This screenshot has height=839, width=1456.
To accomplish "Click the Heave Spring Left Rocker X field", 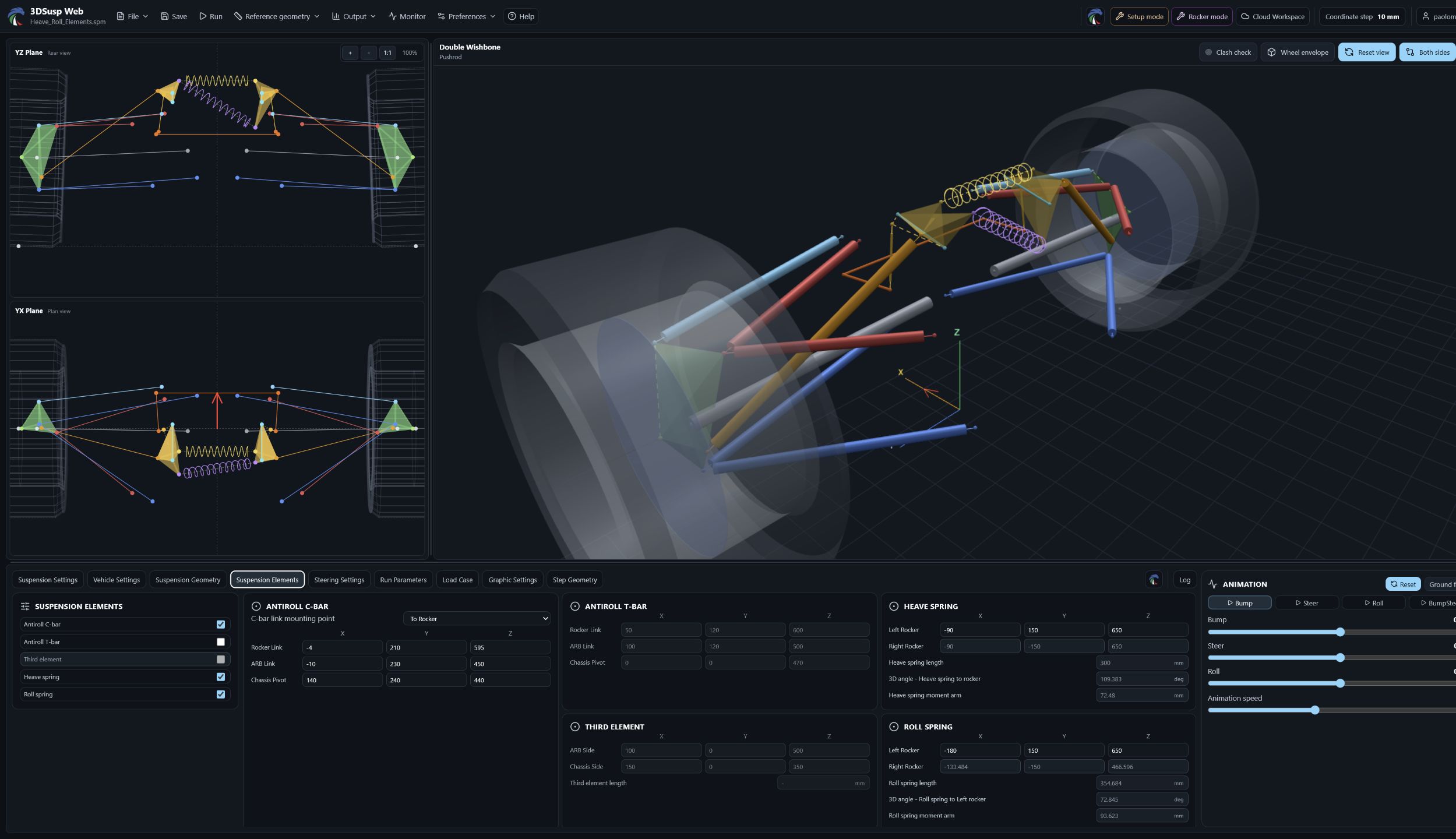I will 980,630.
